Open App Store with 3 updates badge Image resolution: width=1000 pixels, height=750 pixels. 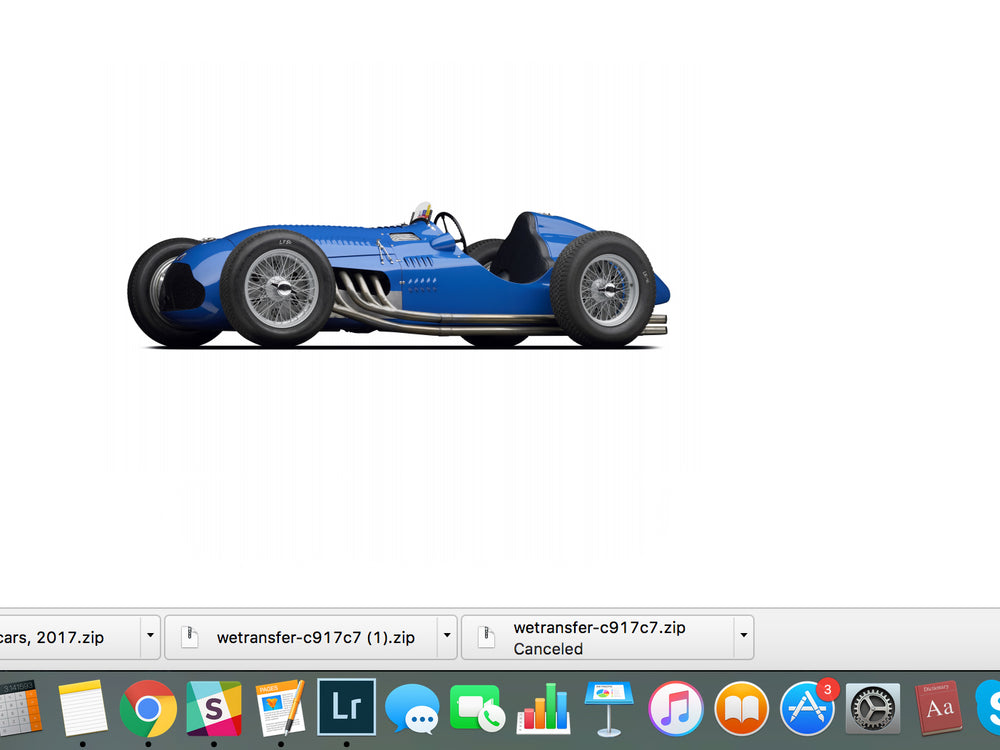click(807, 708)
